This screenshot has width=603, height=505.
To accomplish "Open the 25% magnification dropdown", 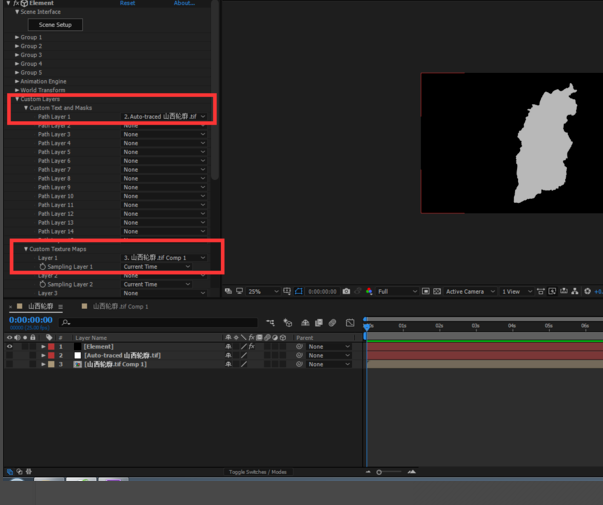I will coord(263,291).
